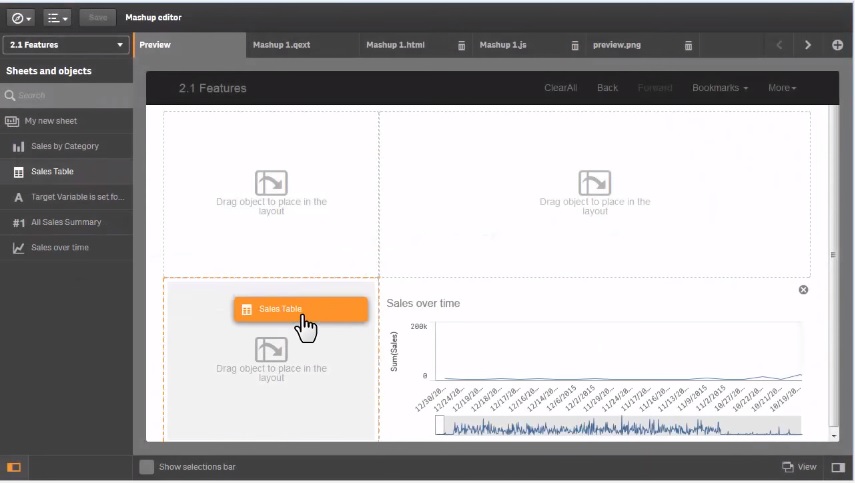This screenshot has width=855, height=483.
Task: Click the bottom-left drop placeholder icon
Action: pos(271,349)
